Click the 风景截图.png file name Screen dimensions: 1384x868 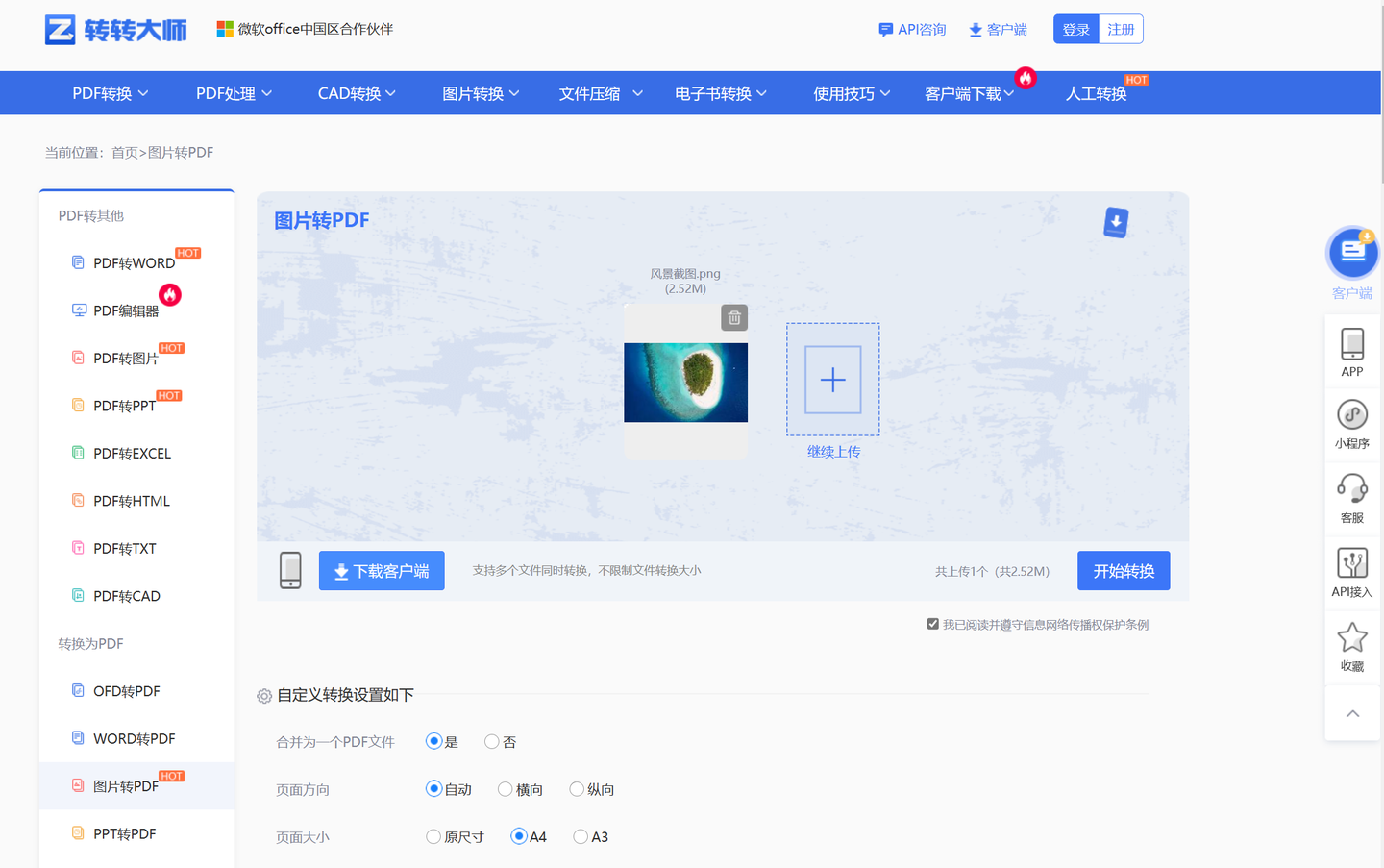[685, 274]
